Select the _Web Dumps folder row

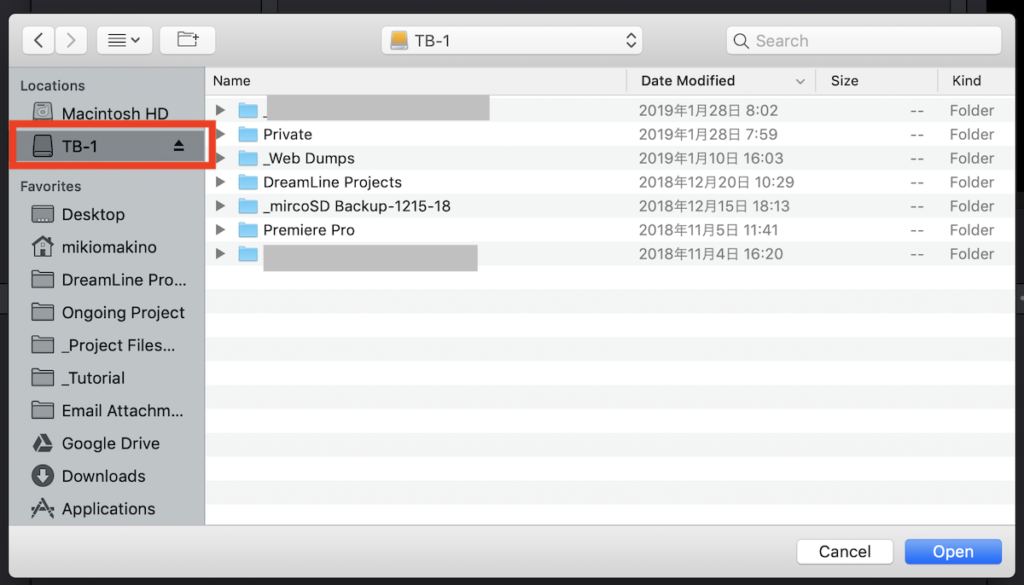tap(610, 158)
